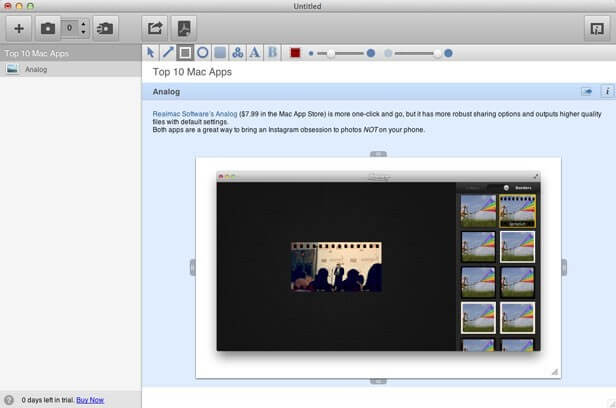616x408 pixels.
Task: Select the line drawing tool
Action: (x=168, y=53)
